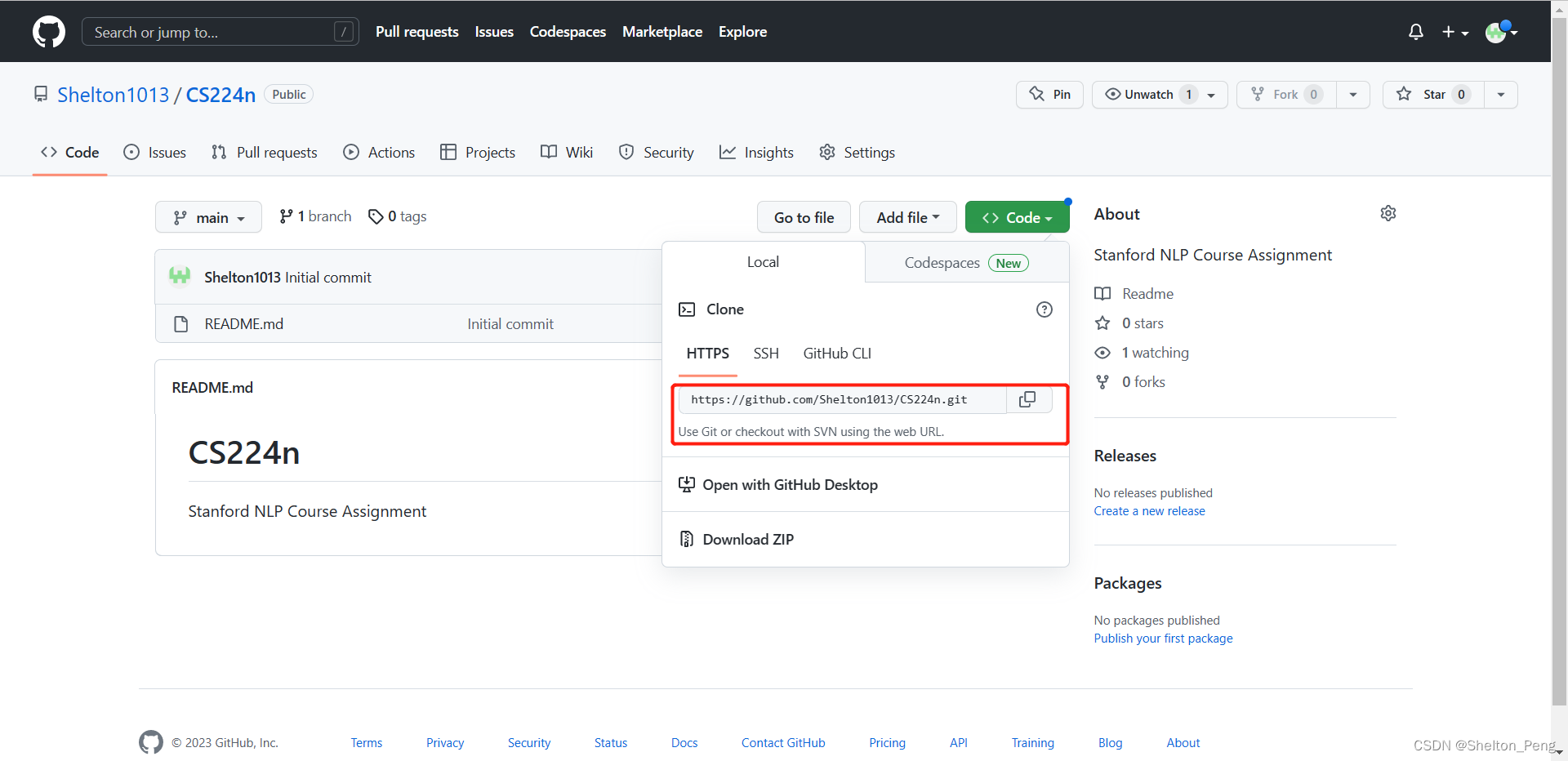Expand the main branch selector

pyautogui.click(x=208, y=217)
